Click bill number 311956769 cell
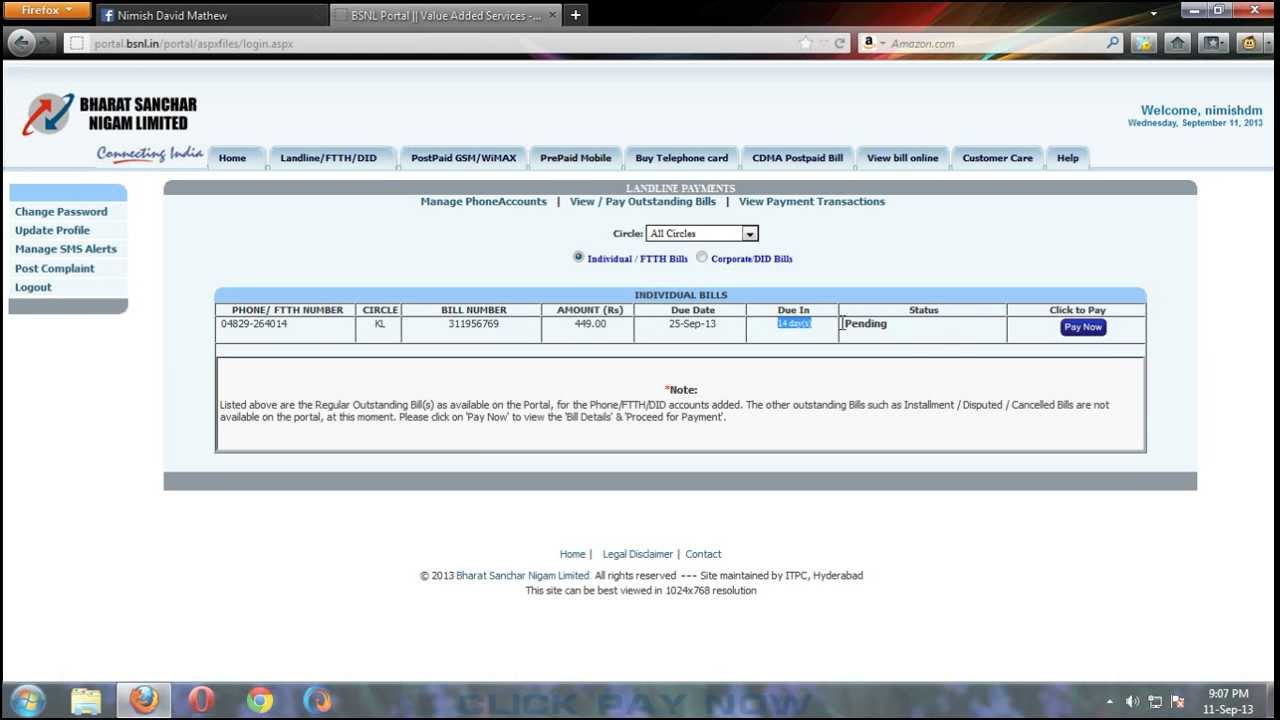This screenshot has height=720, width=1280. [472, 329]
